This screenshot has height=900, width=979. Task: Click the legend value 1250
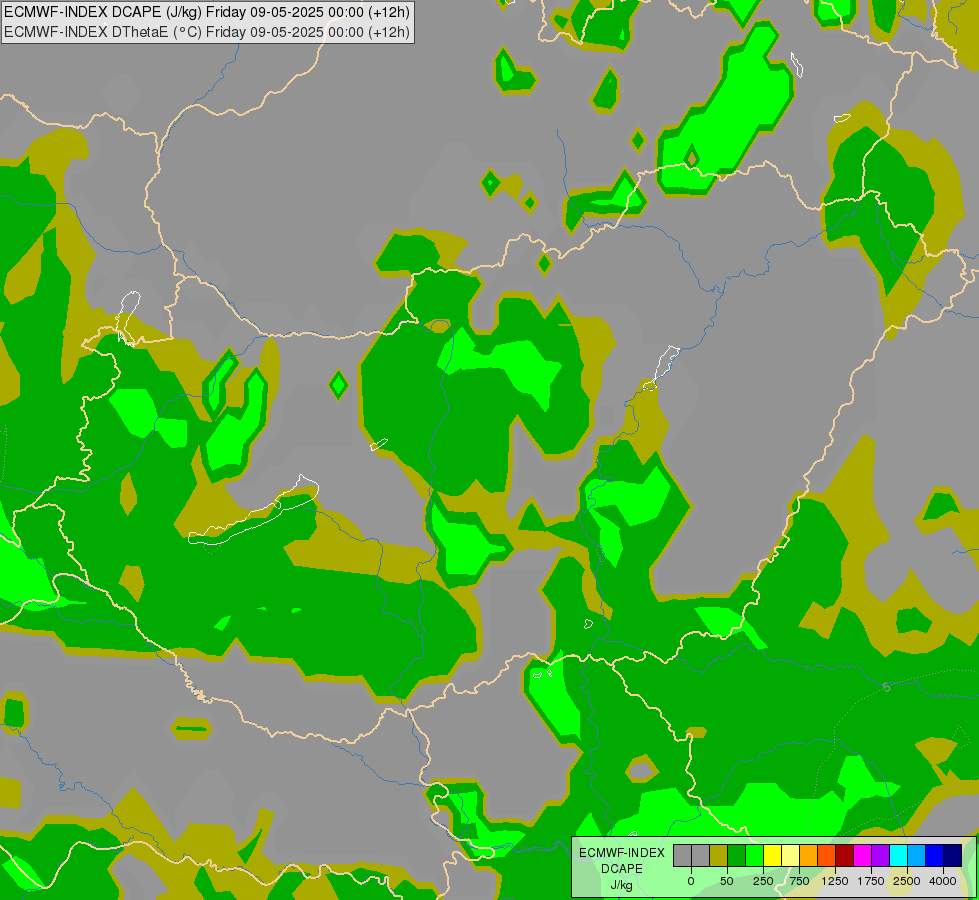pyautogui.click(x=835, y=881)
